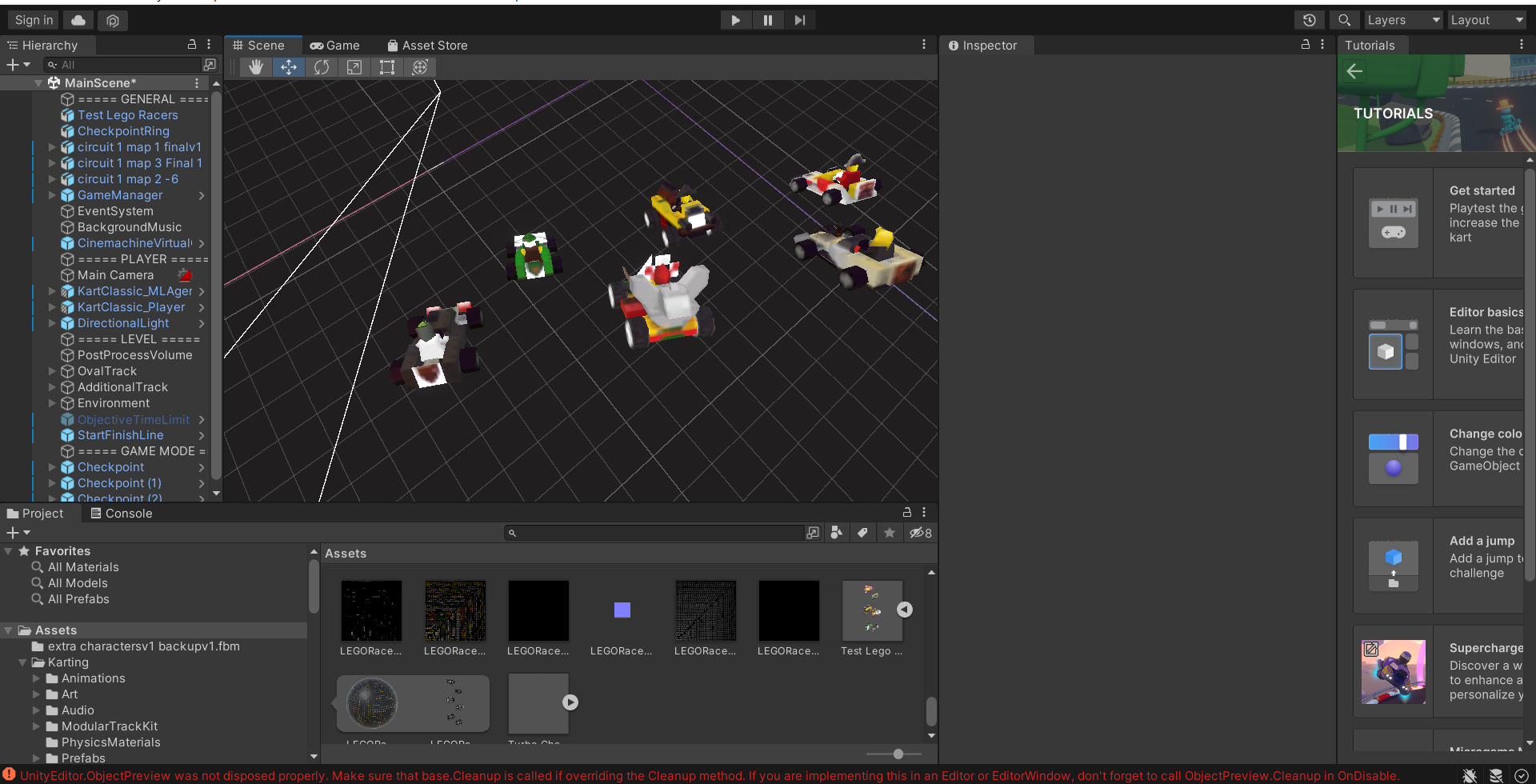Click the Project search input field
Screen dimensions: 1536x784
click(656, 533)
